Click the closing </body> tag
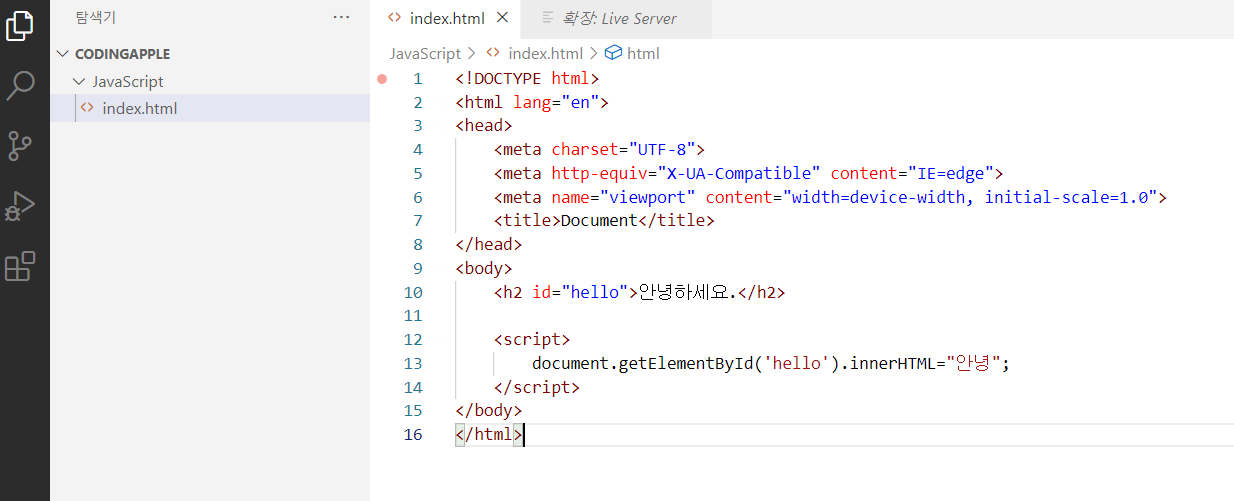Screen dimensions: 1234x501 coord(489,411)
